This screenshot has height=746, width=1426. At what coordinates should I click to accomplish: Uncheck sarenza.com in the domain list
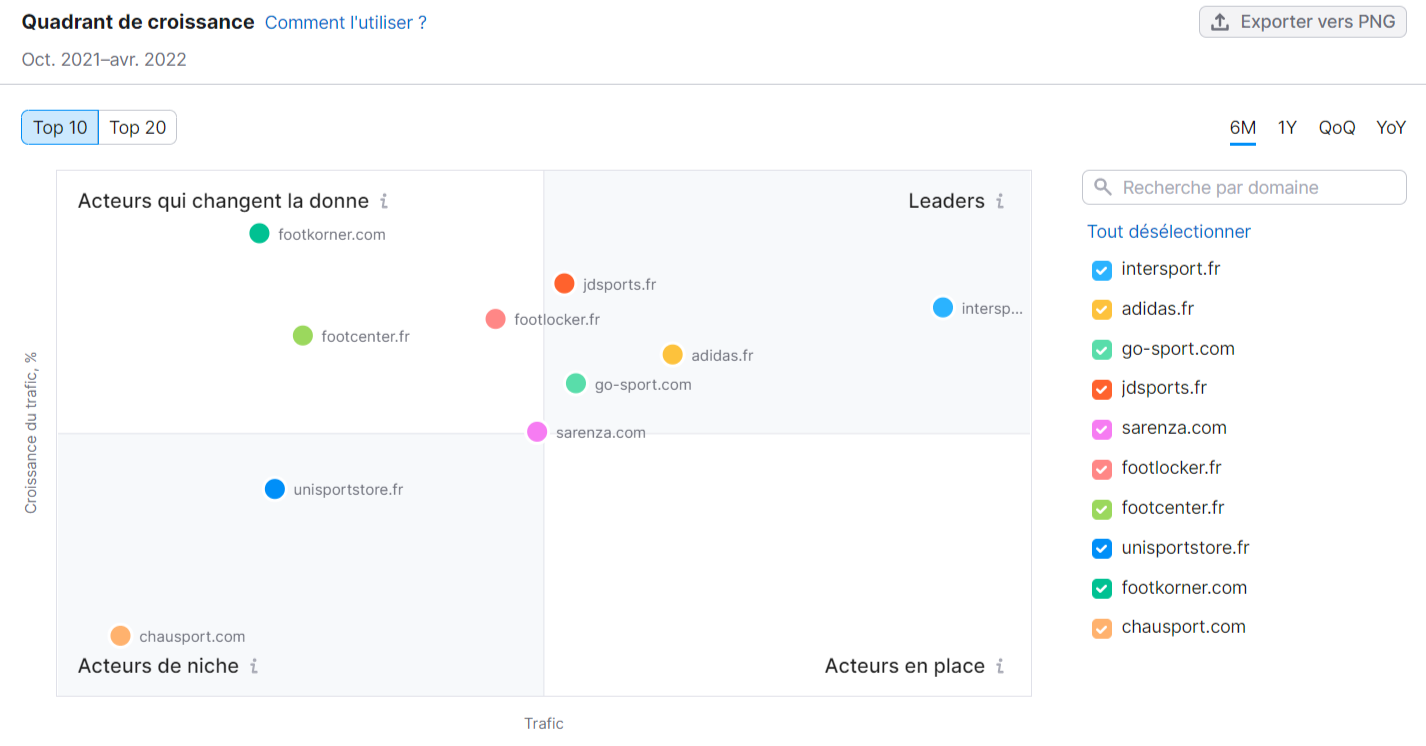pyautogui.click(x=1100, y=429)
